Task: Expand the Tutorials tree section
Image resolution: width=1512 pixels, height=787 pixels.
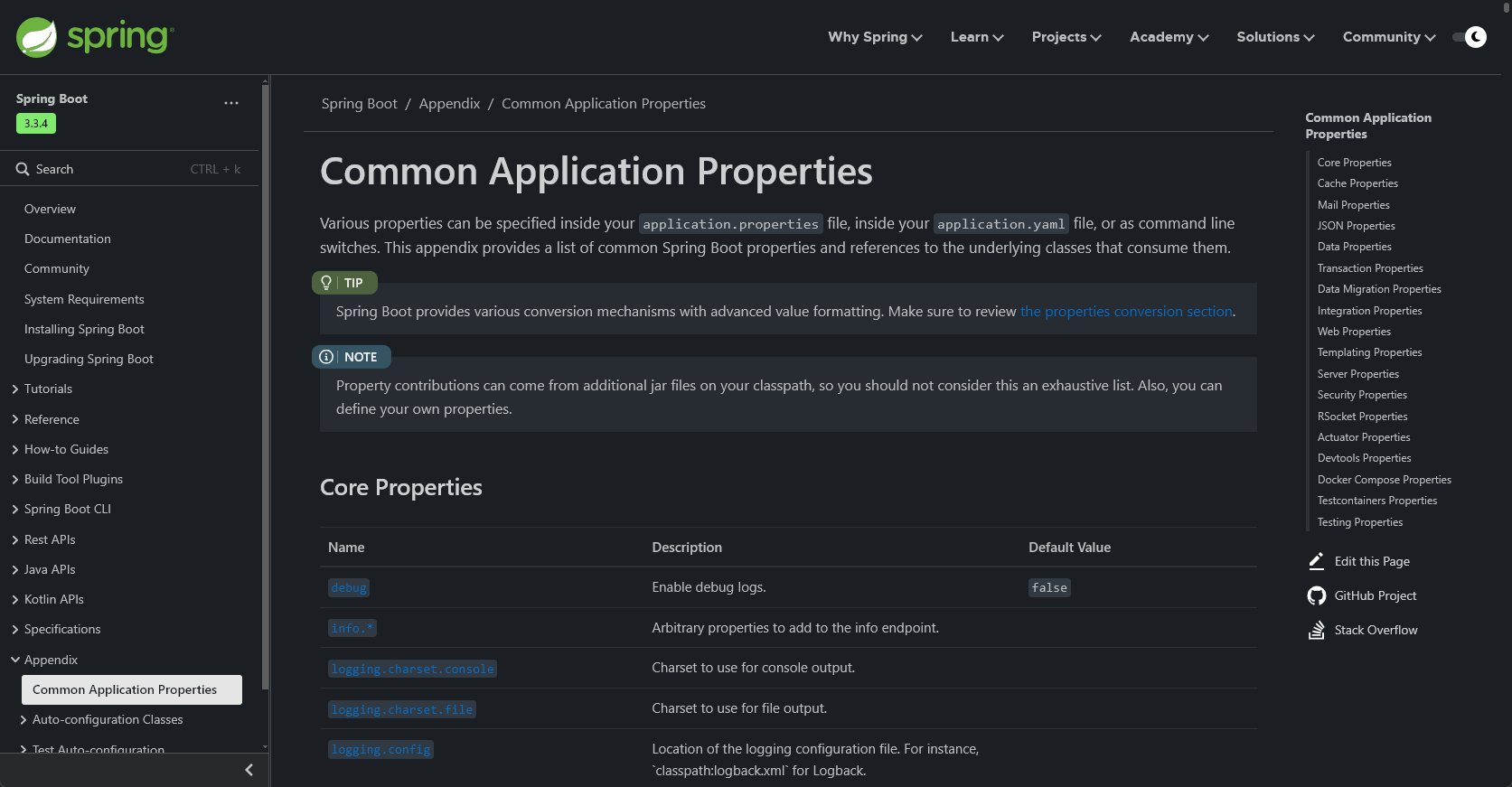Action: [15, 389]
